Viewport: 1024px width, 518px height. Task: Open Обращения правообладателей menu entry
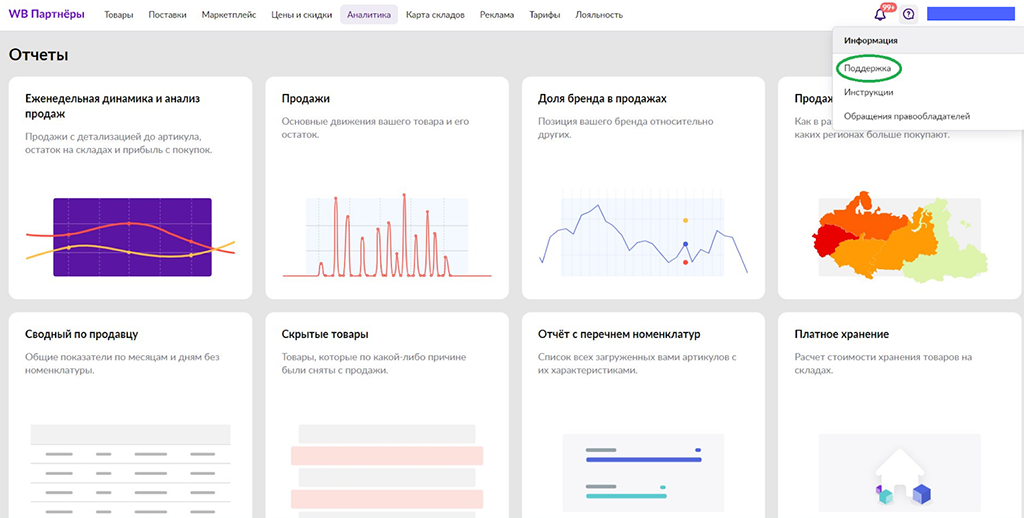coord(907,116)
